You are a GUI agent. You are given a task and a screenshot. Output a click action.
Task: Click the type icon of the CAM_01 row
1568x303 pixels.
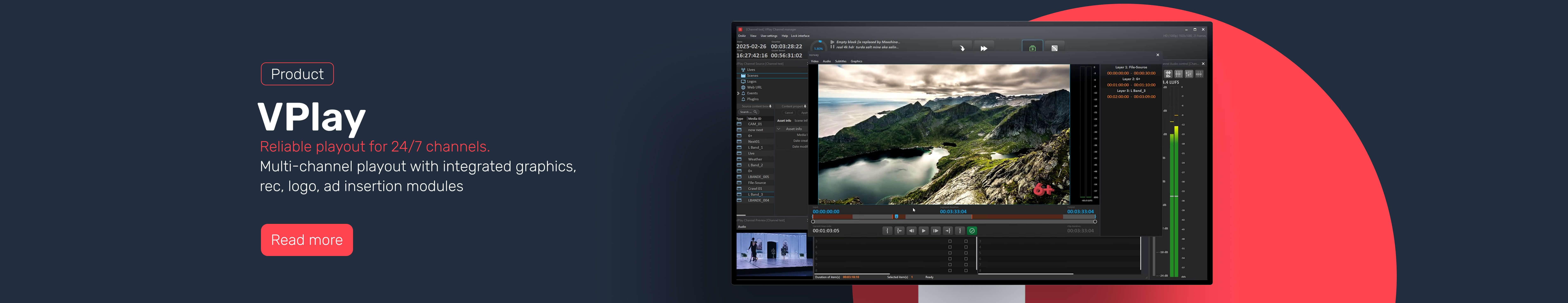pos(739,124)
